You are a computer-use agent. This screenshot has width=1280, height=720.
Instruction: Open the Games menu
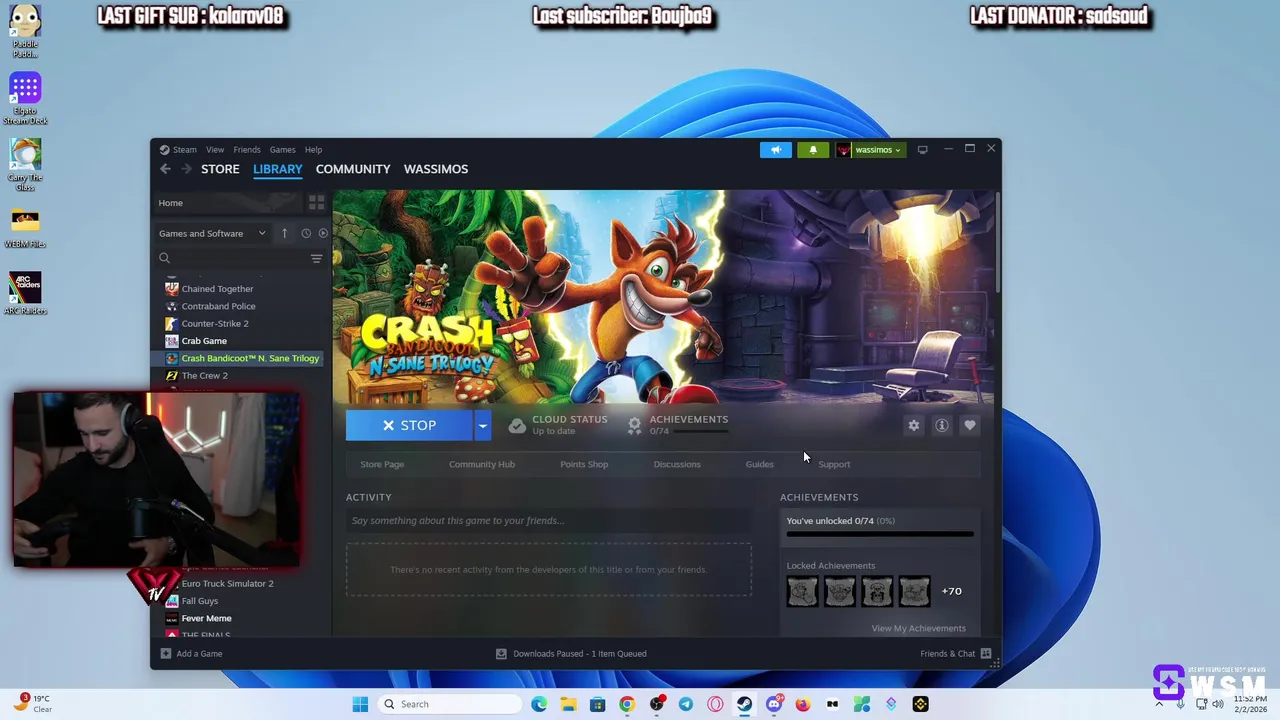pos(282,150)
